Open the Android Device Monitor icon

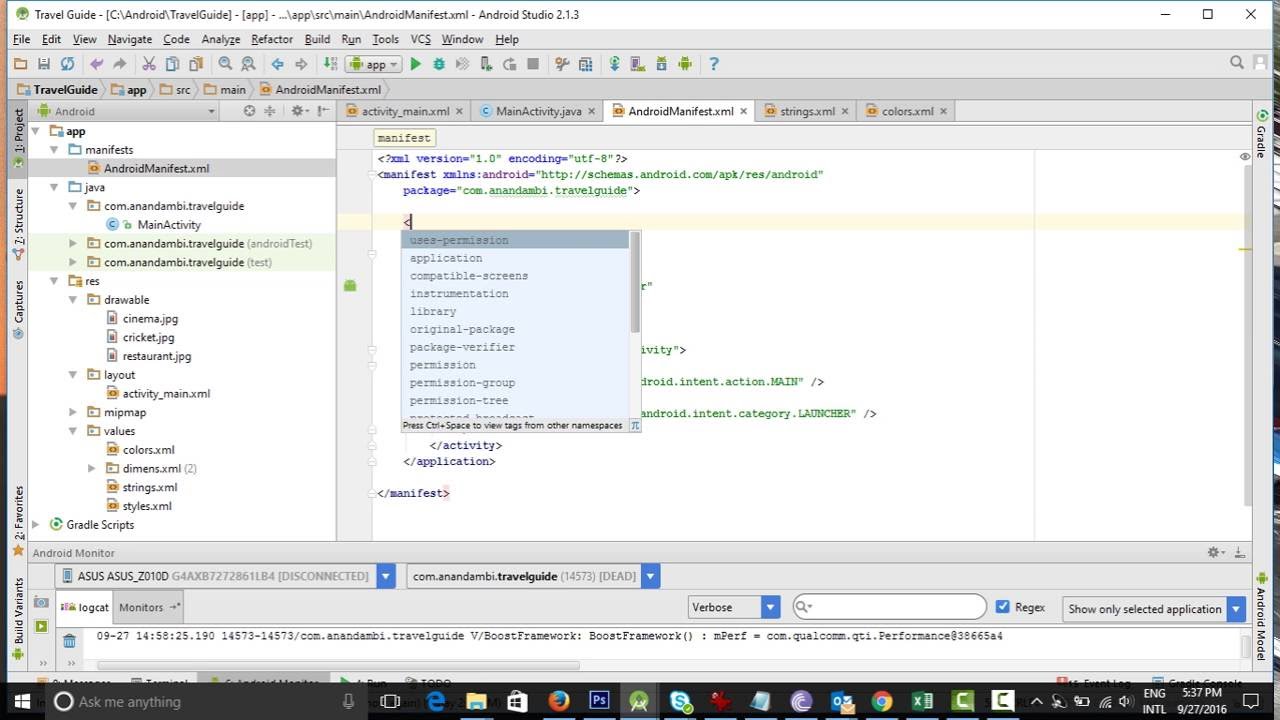point(685,64)
